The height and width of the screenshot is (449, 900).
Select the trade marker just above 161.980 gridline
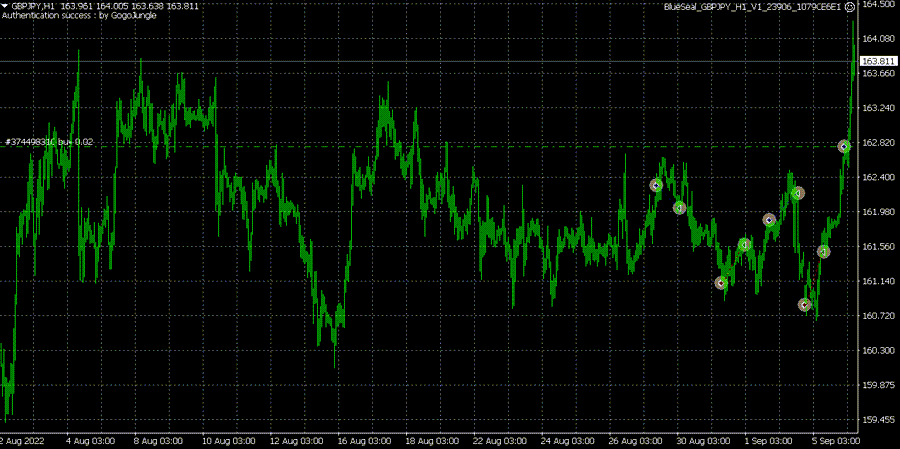[769, 220]
